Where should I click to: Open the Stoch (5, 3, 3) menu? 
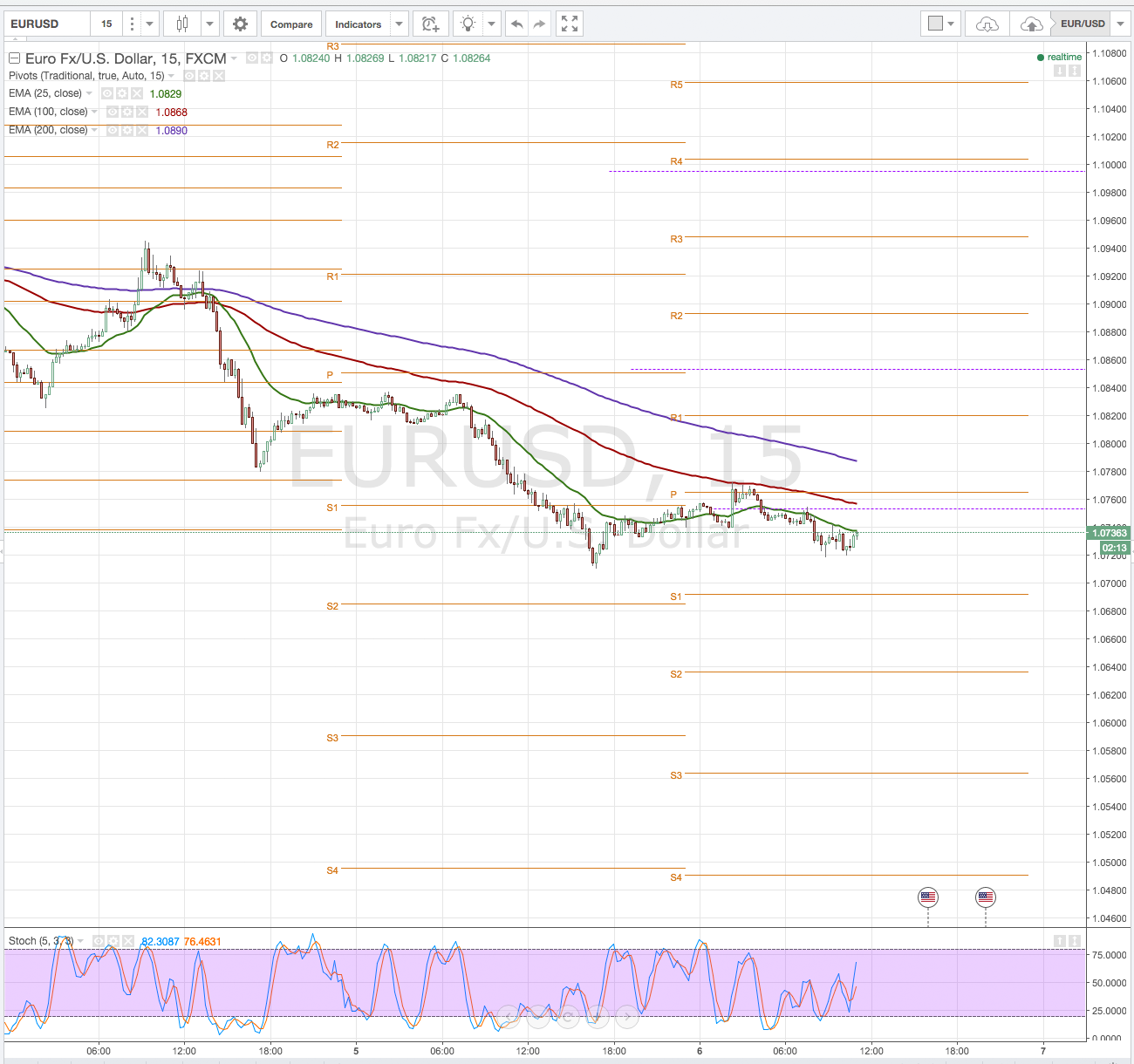pos(82,941)
